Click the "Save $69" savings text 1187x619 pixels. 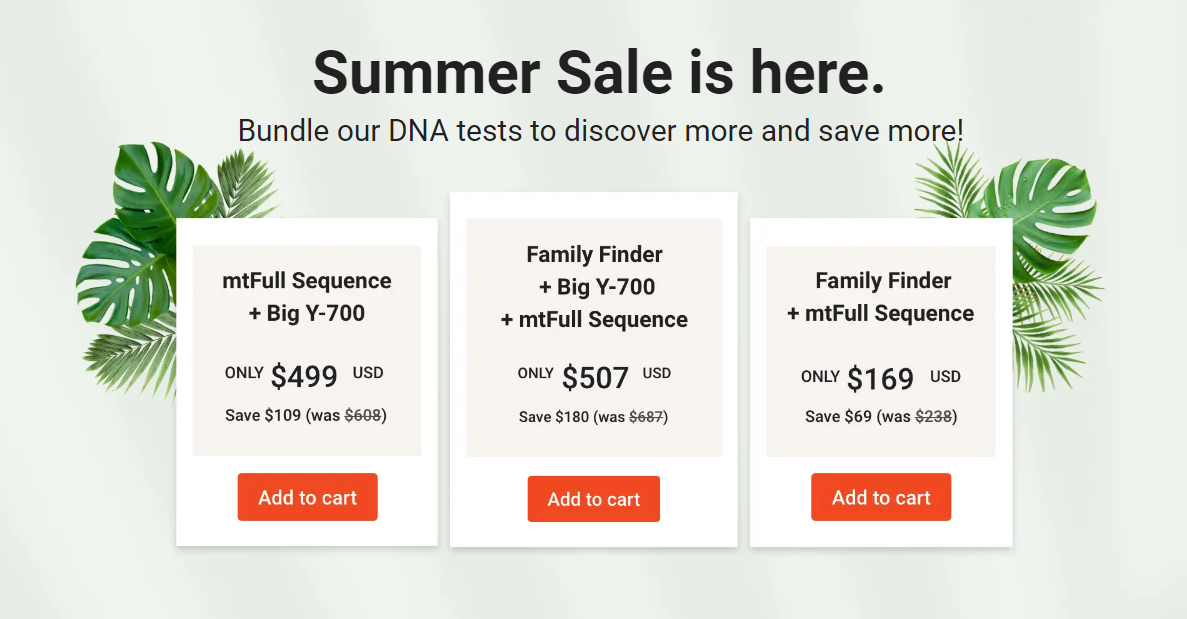coord(838,416)
